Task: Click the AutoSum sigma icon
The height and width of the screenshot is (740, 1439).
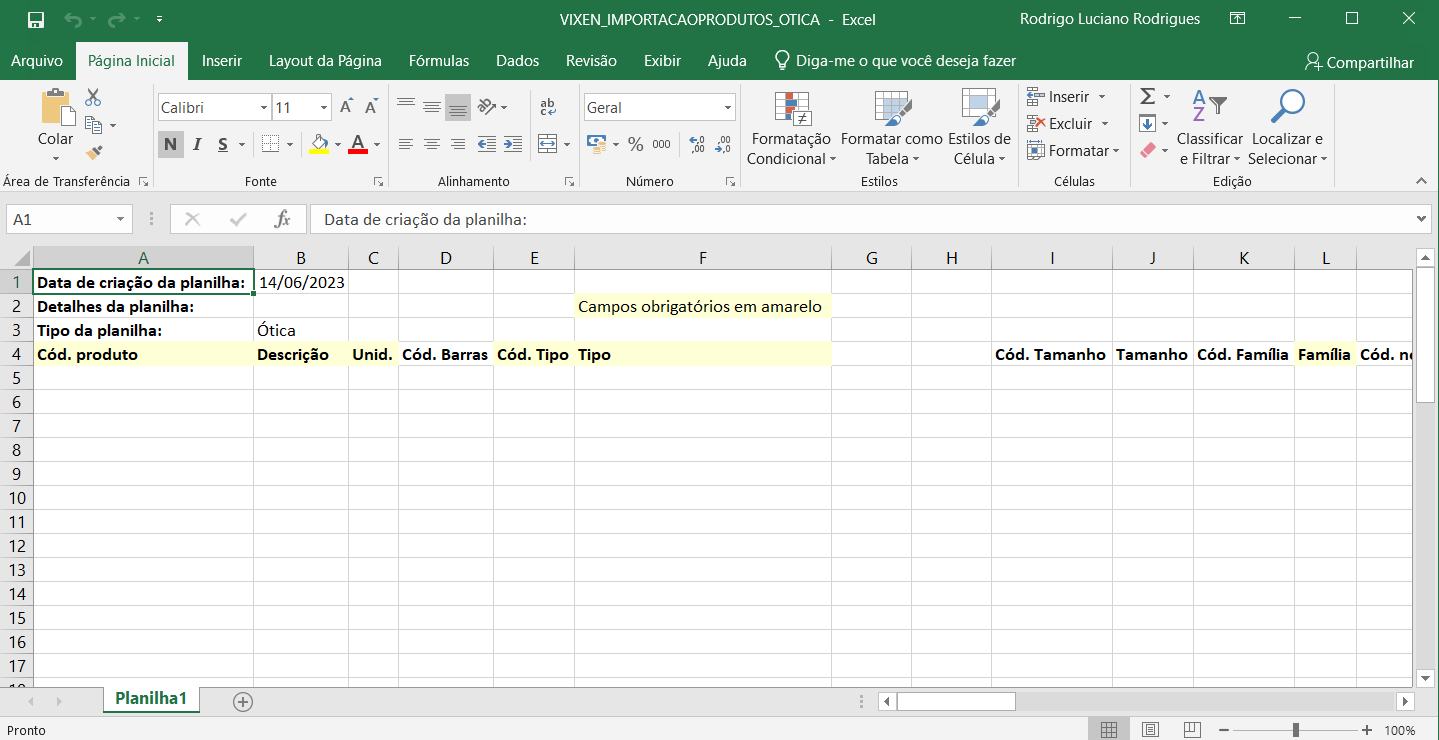Action: (x=1148, y=97)
